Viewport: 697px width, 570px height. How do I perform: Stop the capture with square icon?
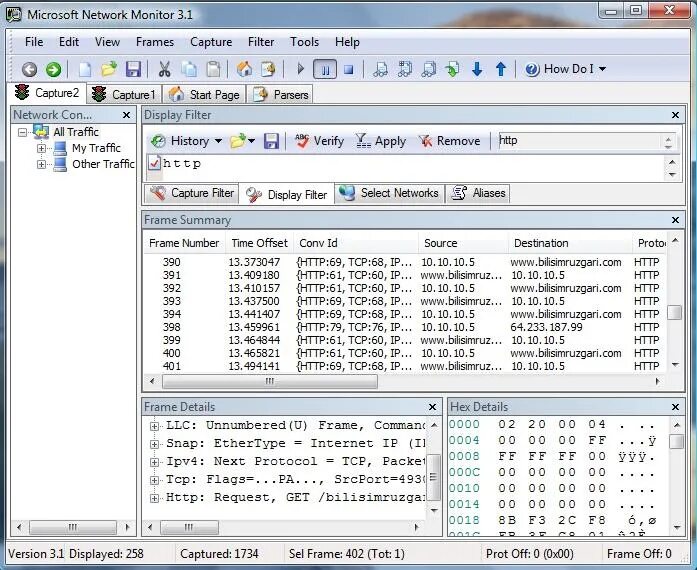349,70
